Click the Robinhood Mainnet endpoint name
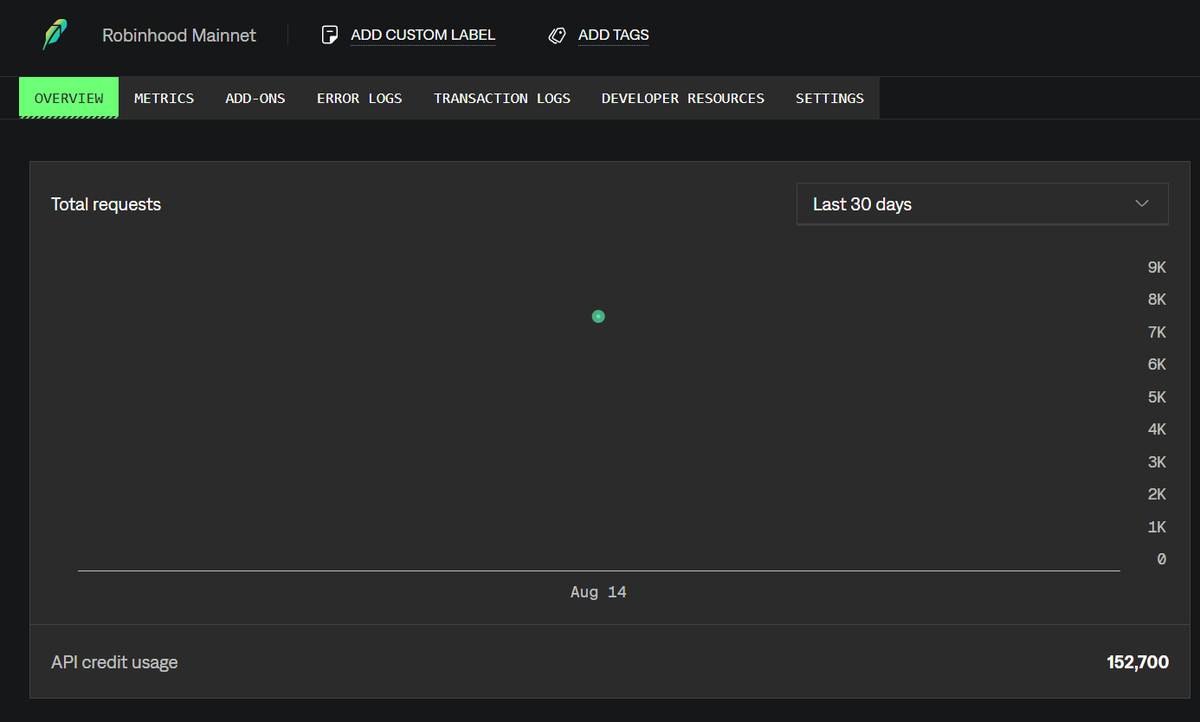This screenshot has height=722, width=1200. click(x=179, y=35)
